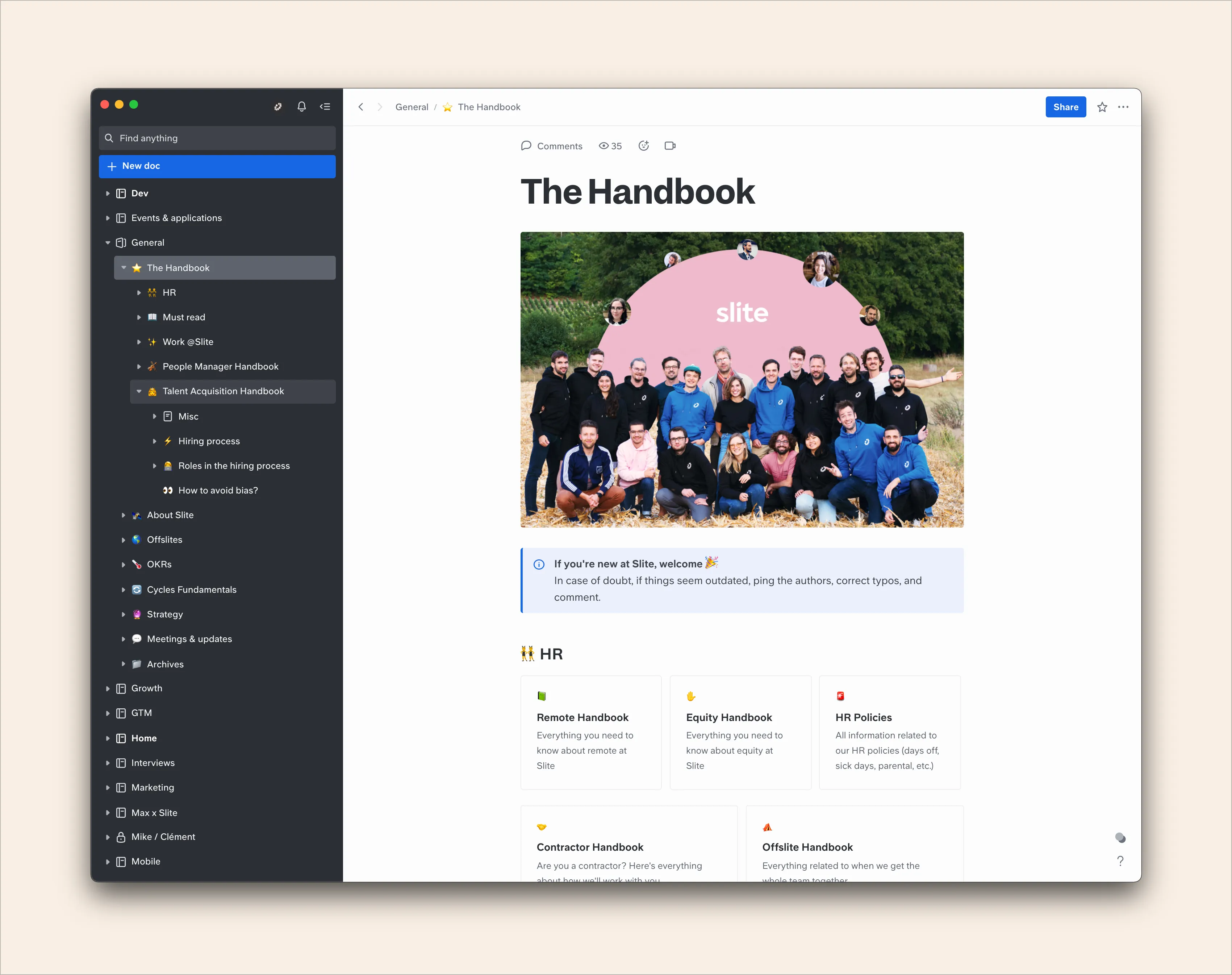
Task: Click the notifications bell icon
Action: coord(301,106)
